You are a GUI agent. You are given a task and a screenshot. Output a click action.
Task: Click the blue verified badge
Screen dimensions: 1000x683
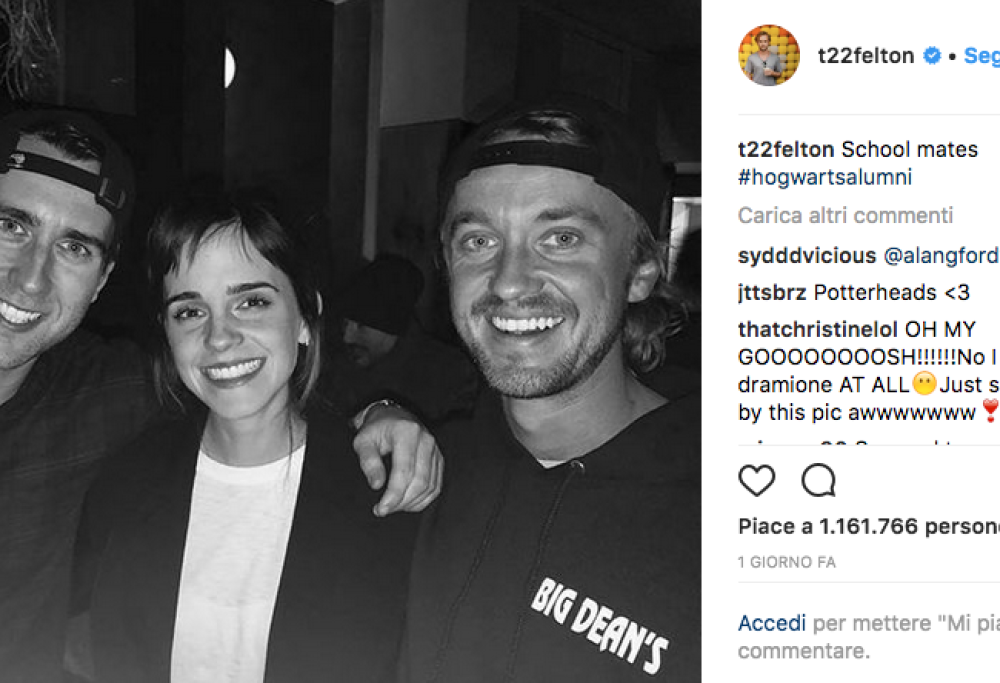[x=932, y=55]
